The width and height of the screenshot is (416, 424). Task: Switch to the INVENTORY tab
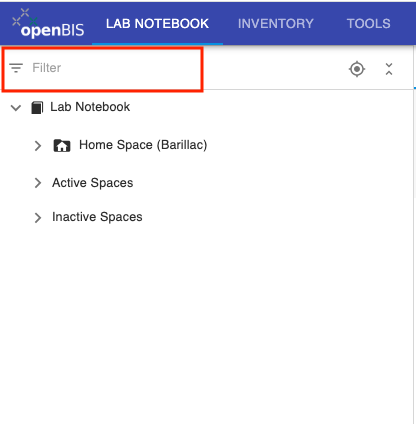(276, 24)
